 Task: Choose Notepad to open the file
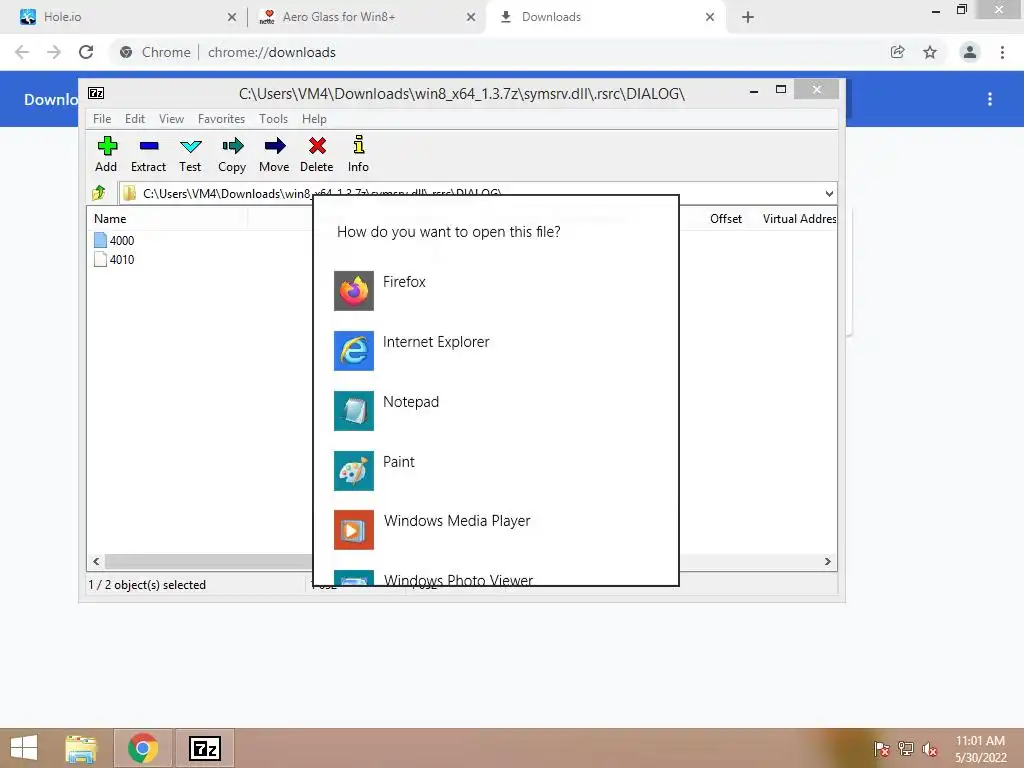(x=496, y=411)
